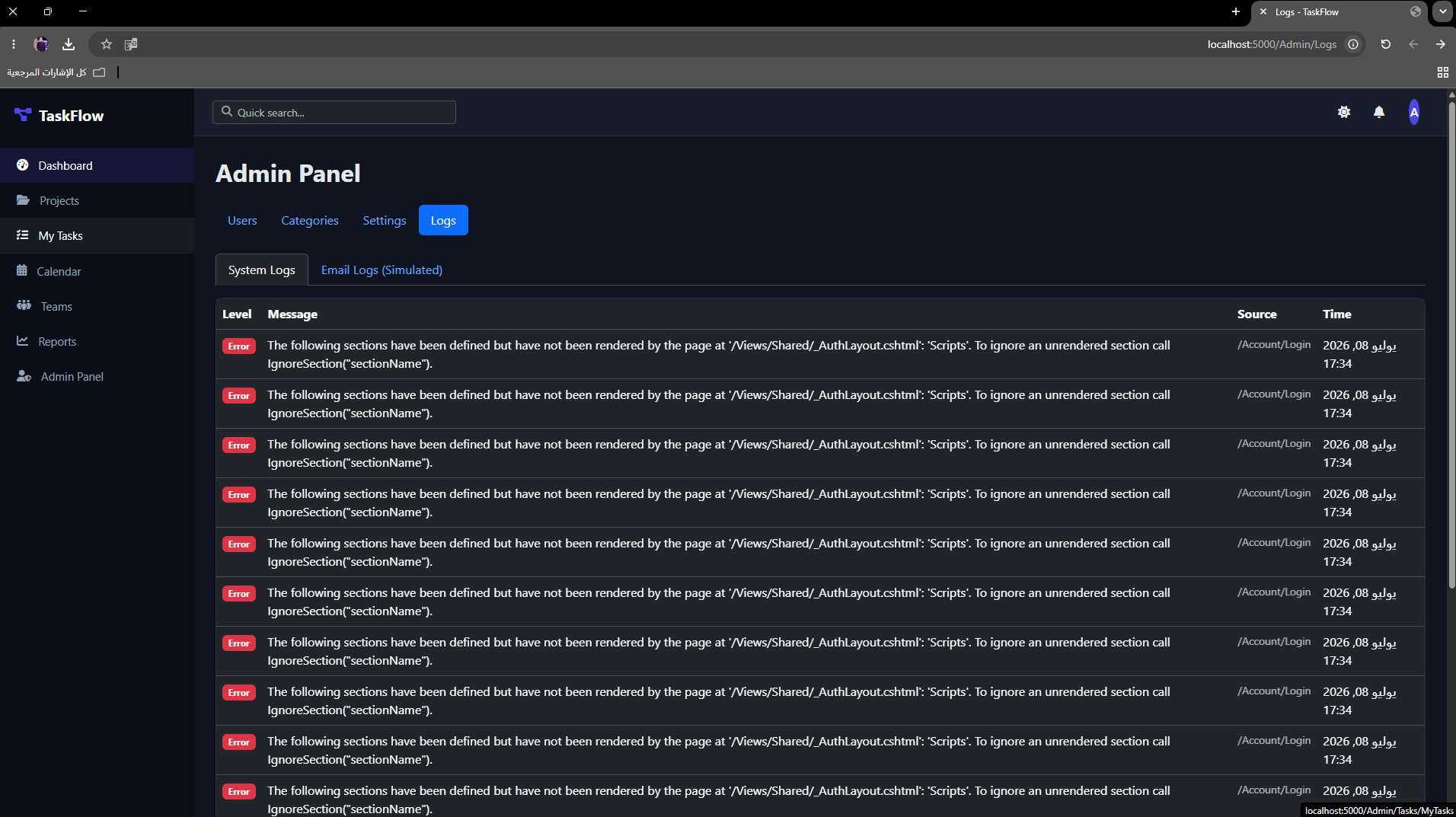
Task: Open browser three-dot menu
Action: [14, 44]
